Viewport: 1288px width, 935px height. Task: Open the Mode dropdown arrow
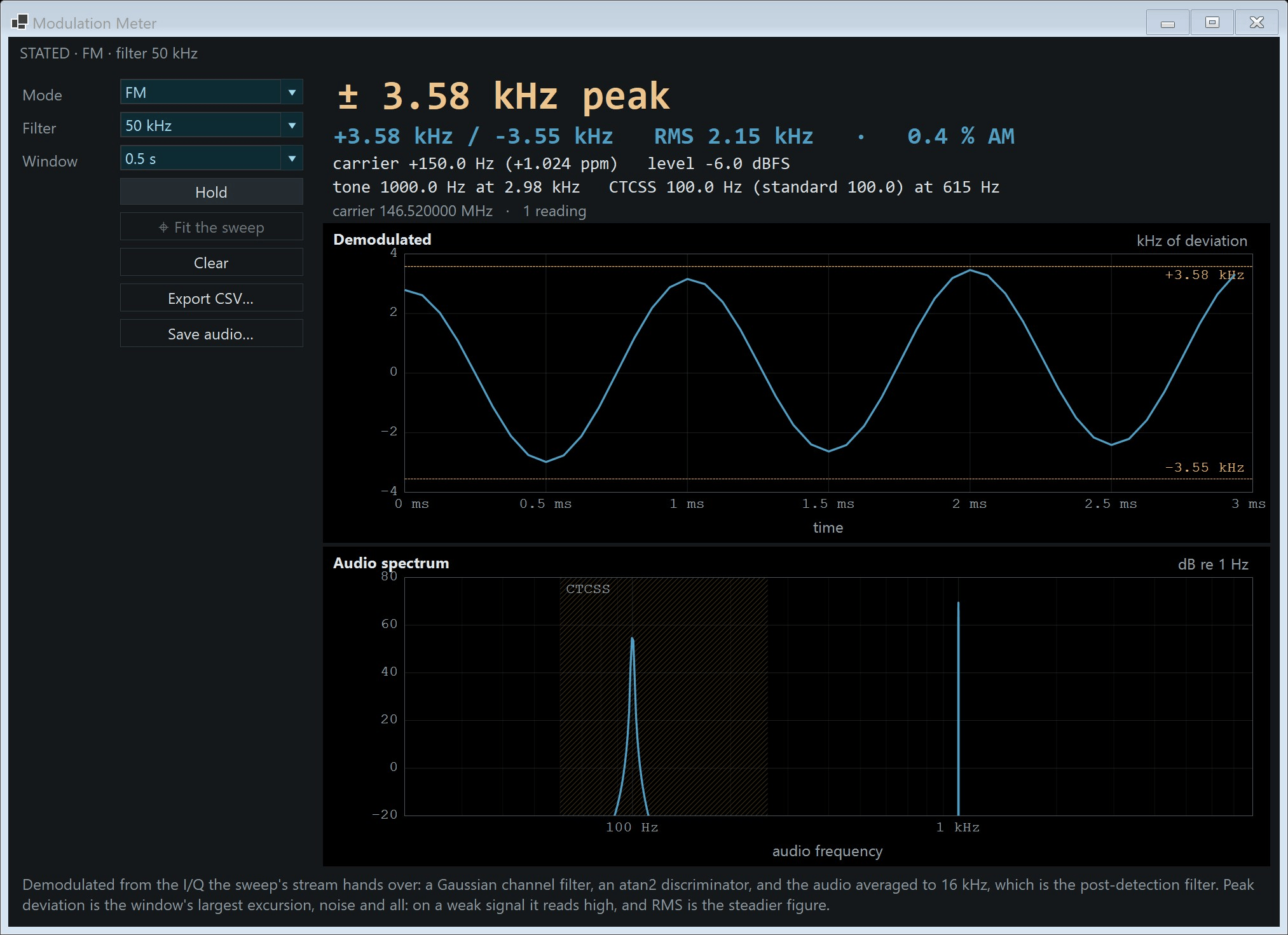[x=292, y=92]
